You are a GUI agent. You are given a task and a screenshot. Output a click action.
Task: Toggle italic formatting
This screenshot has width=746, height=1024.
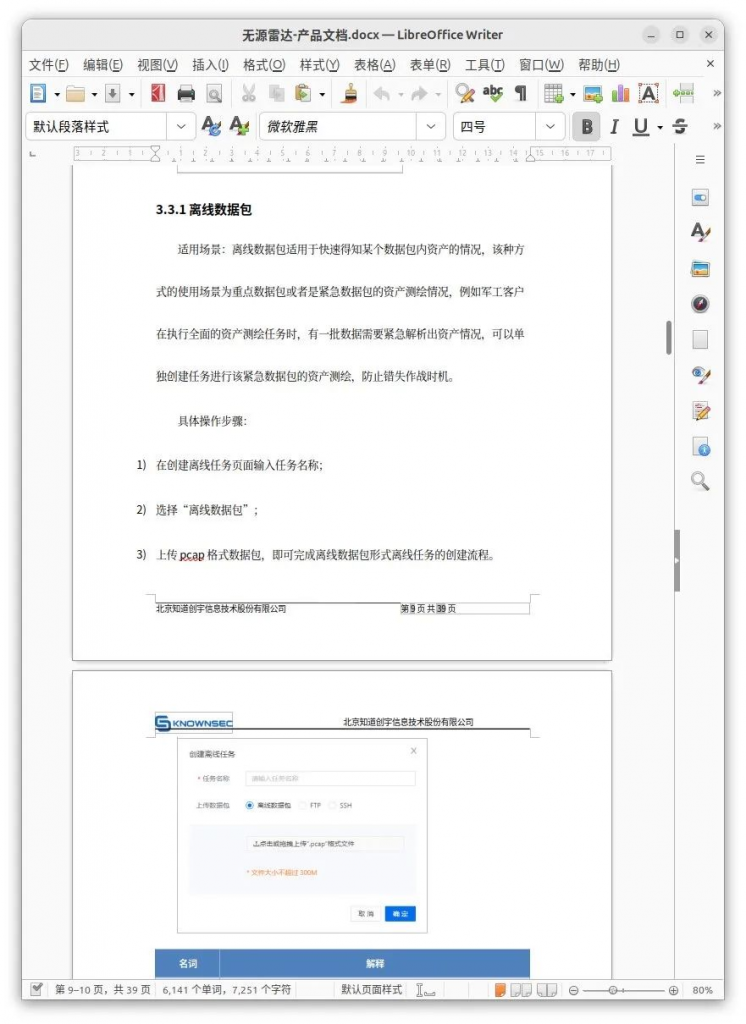[614, 127]
